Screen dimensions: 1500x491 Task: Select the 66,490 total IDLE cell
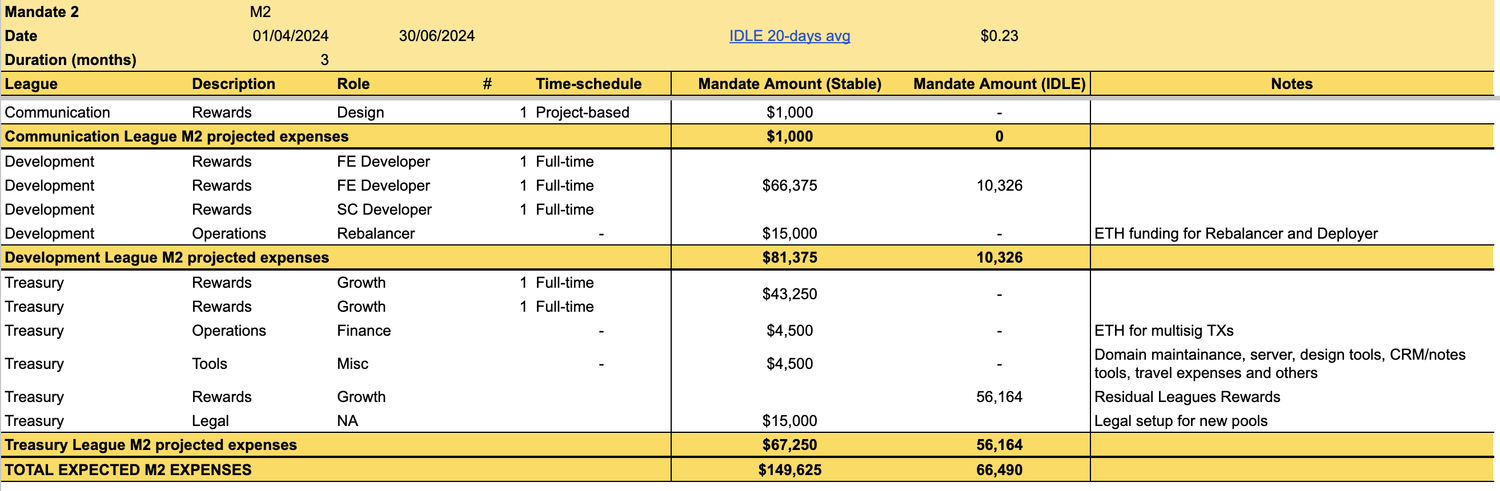click(x=999, y=469)
